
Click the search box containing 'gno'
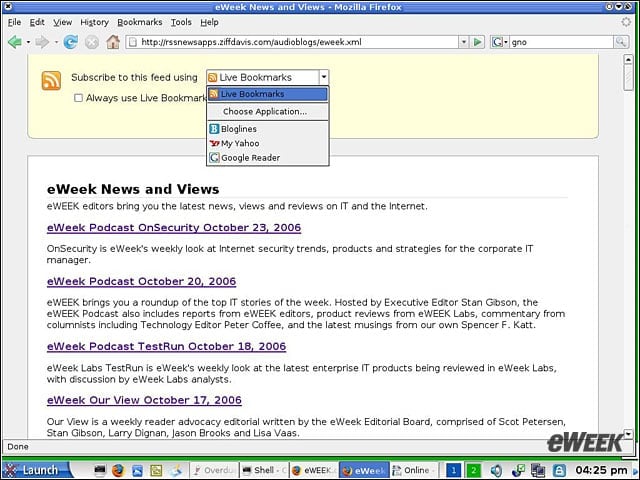[x=561, y=42]
